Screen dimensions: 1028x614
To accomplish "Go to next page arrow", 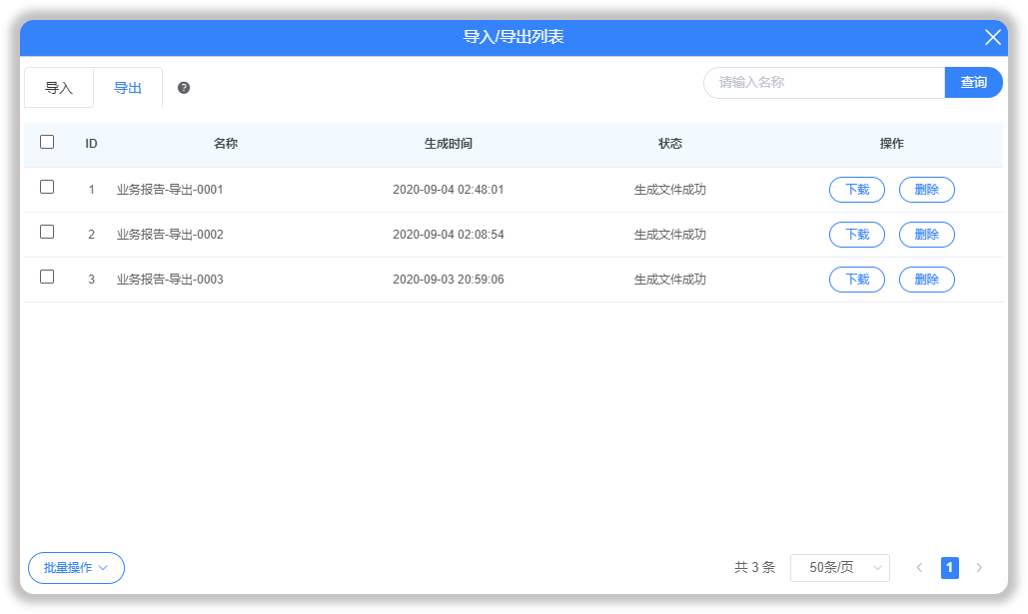I will (979, 567).
